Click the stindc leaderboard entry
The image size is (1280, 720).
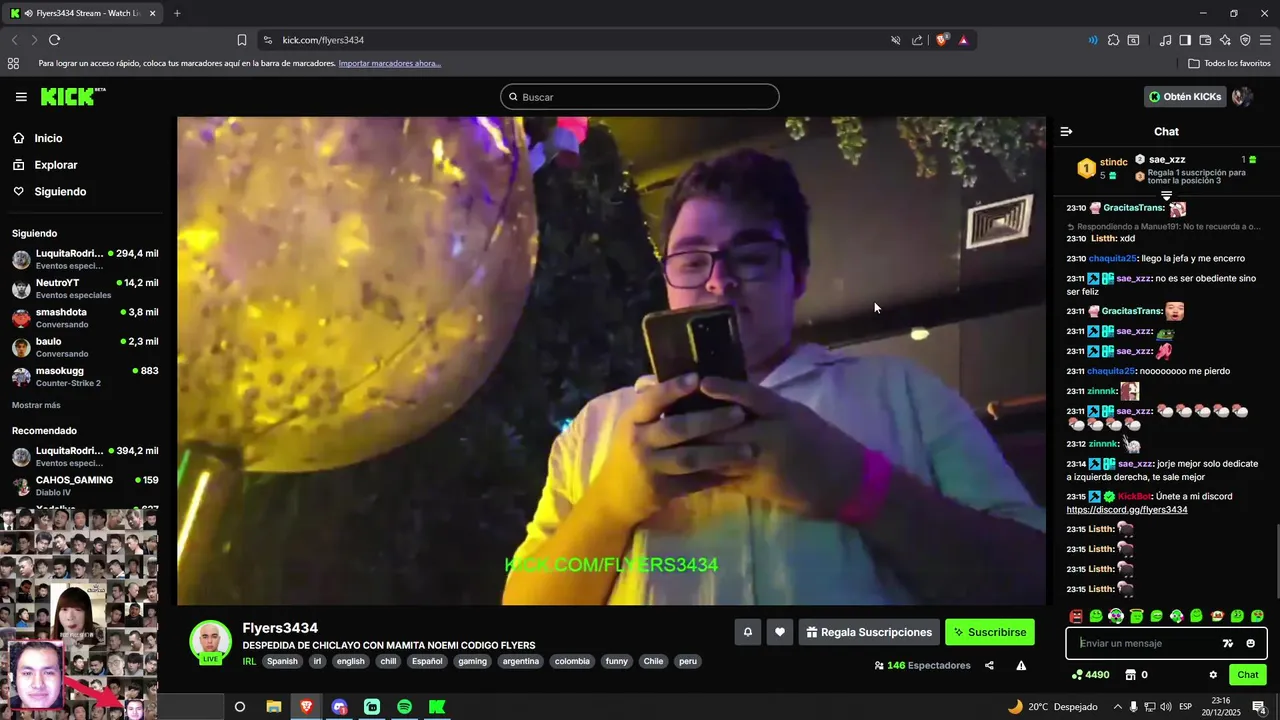(x=1102, y=168)
